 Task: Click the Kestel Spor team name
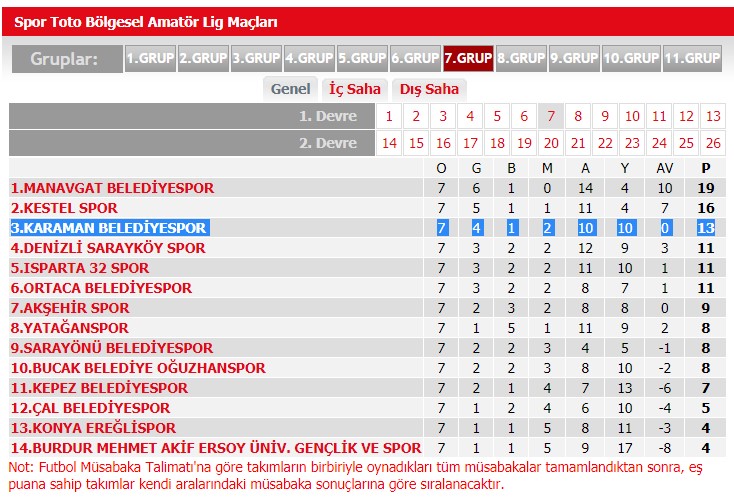64,208
